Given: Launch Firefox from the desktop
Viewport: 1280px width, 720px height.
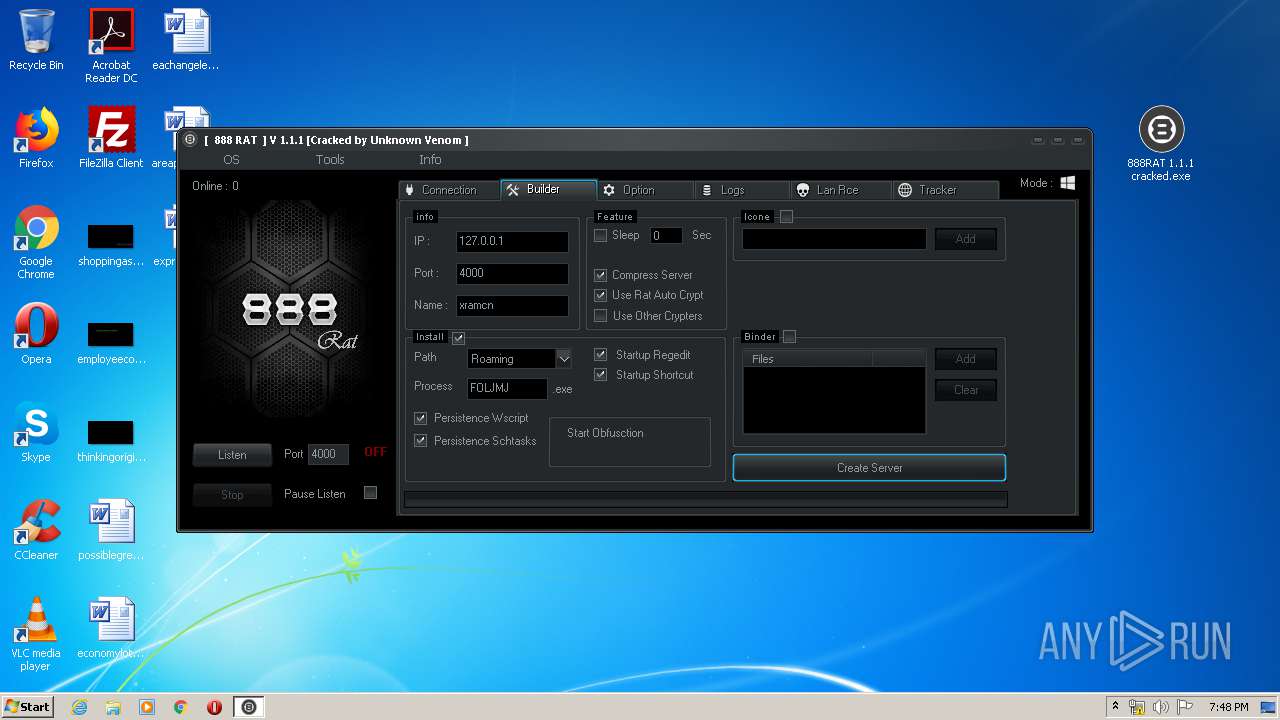Looking at the screenshot, I should click(36, 138).
